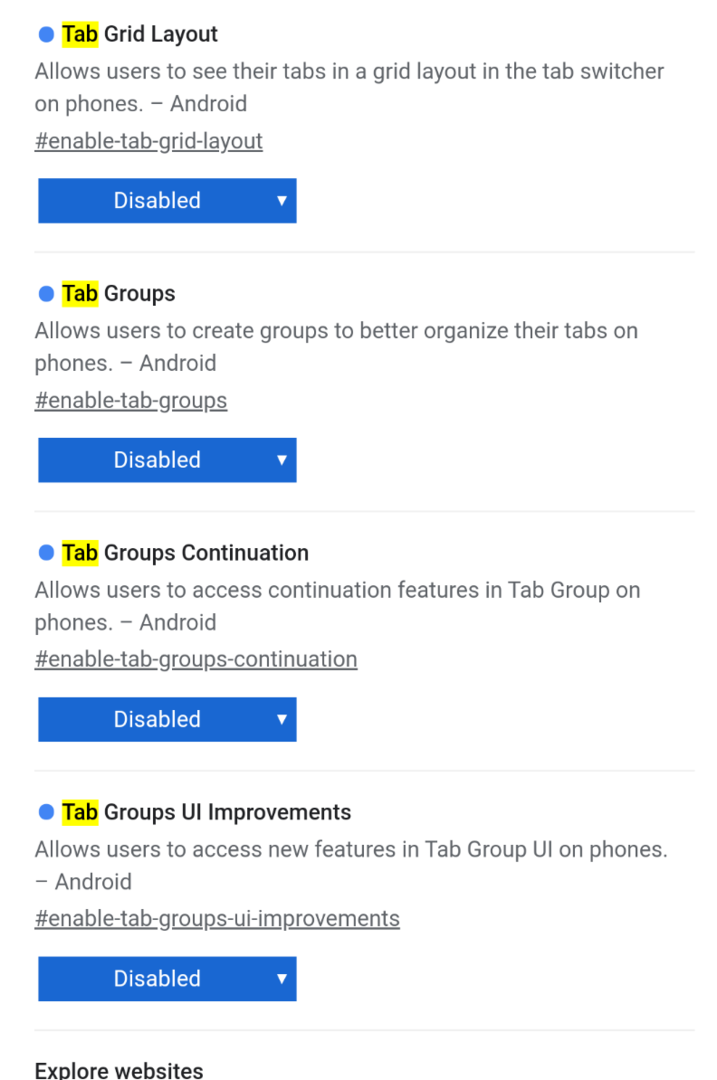Click the Tab Groups Continuation heading

click(185, 553)
